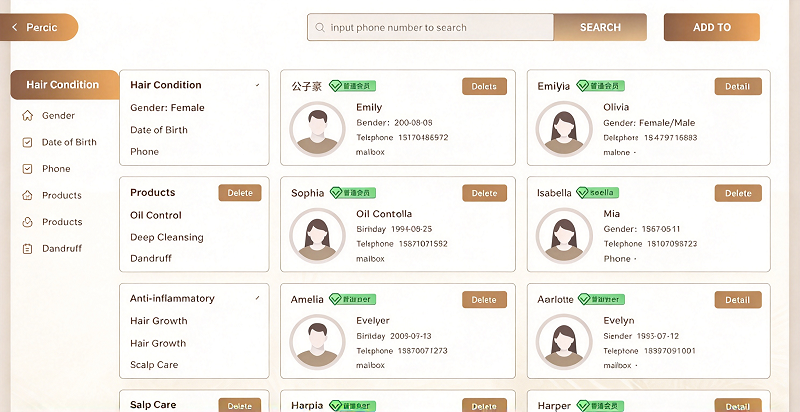The width and height of the screenshot is (800, 412).
Task: Click Date of Birth in Hair Condition panel
Action: [159, 130]
